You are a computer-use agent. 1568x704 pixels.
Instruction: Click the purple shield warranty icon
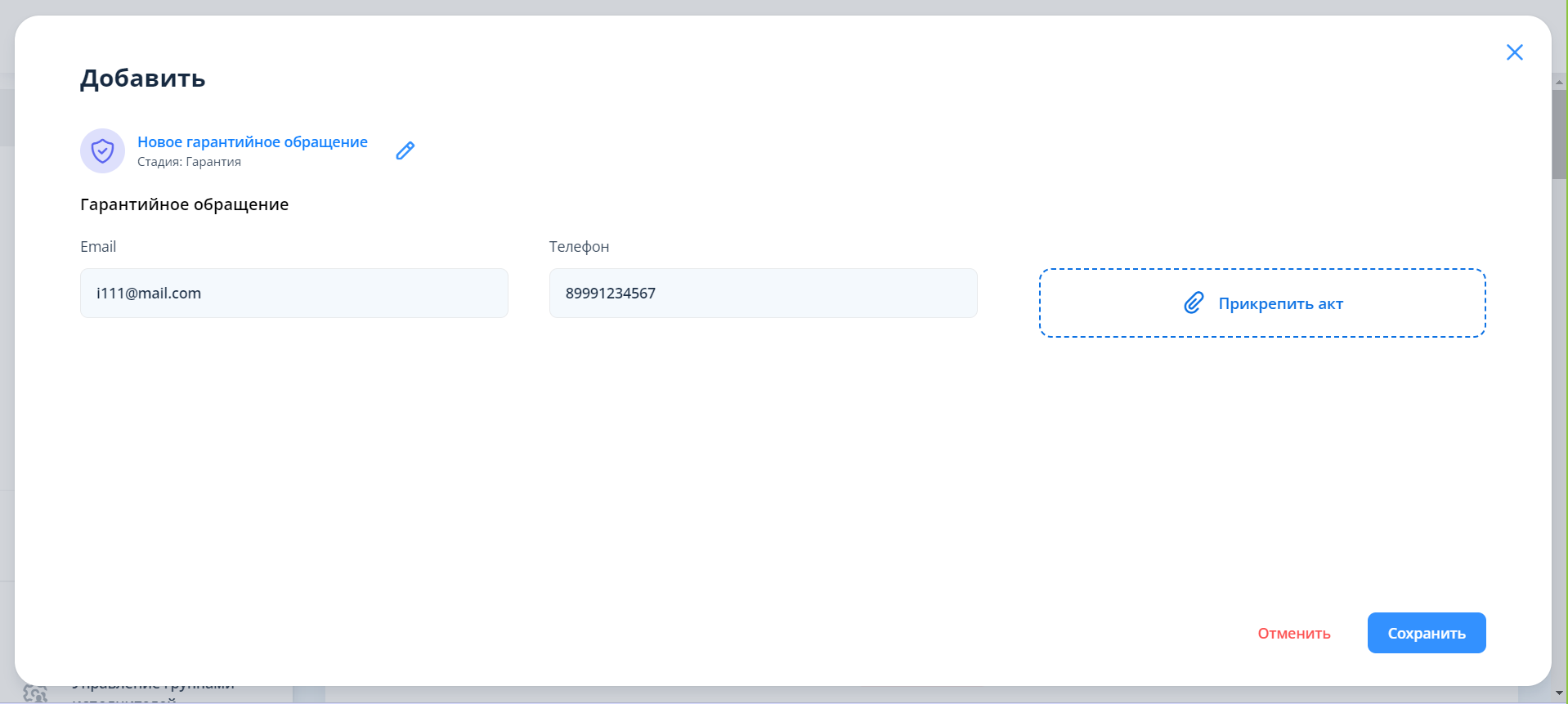tap(102, 150)
